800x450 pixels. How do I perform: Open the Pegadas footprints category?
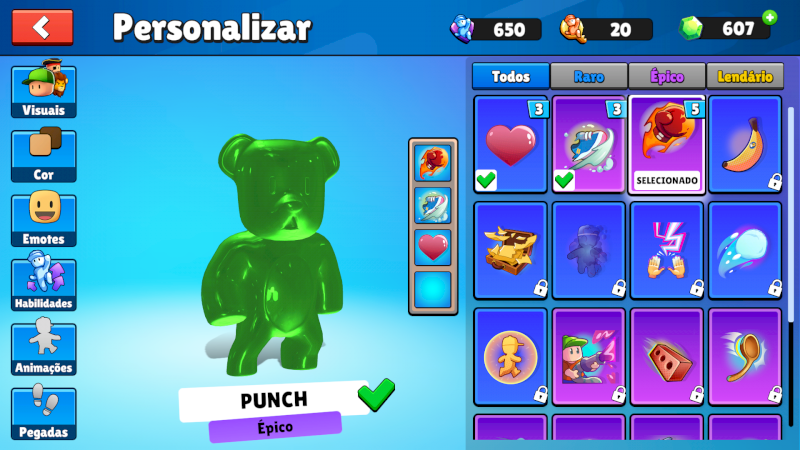[x=43, y=412]
